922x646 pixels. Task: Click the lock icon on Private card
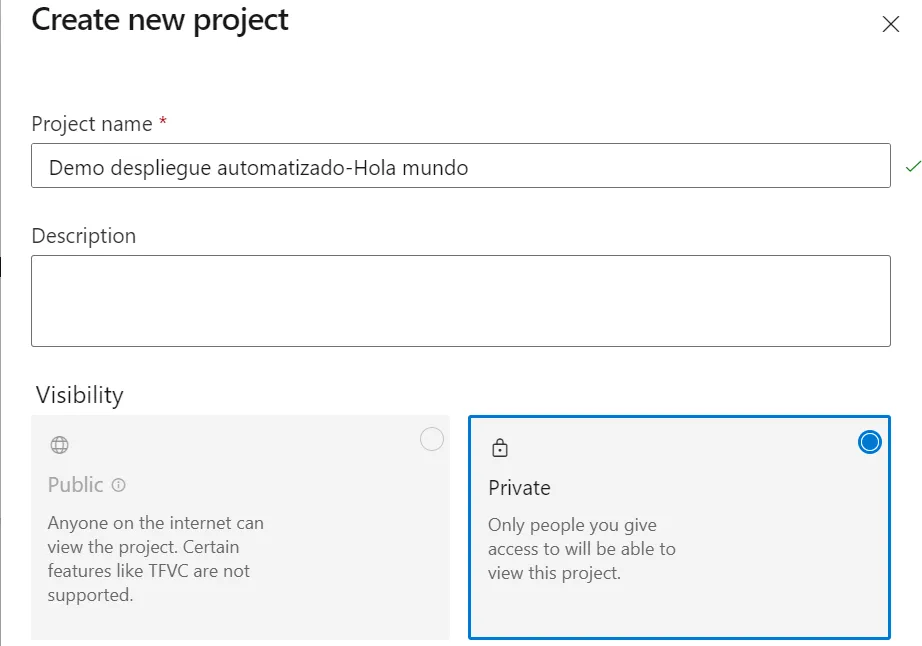(499, 448)
